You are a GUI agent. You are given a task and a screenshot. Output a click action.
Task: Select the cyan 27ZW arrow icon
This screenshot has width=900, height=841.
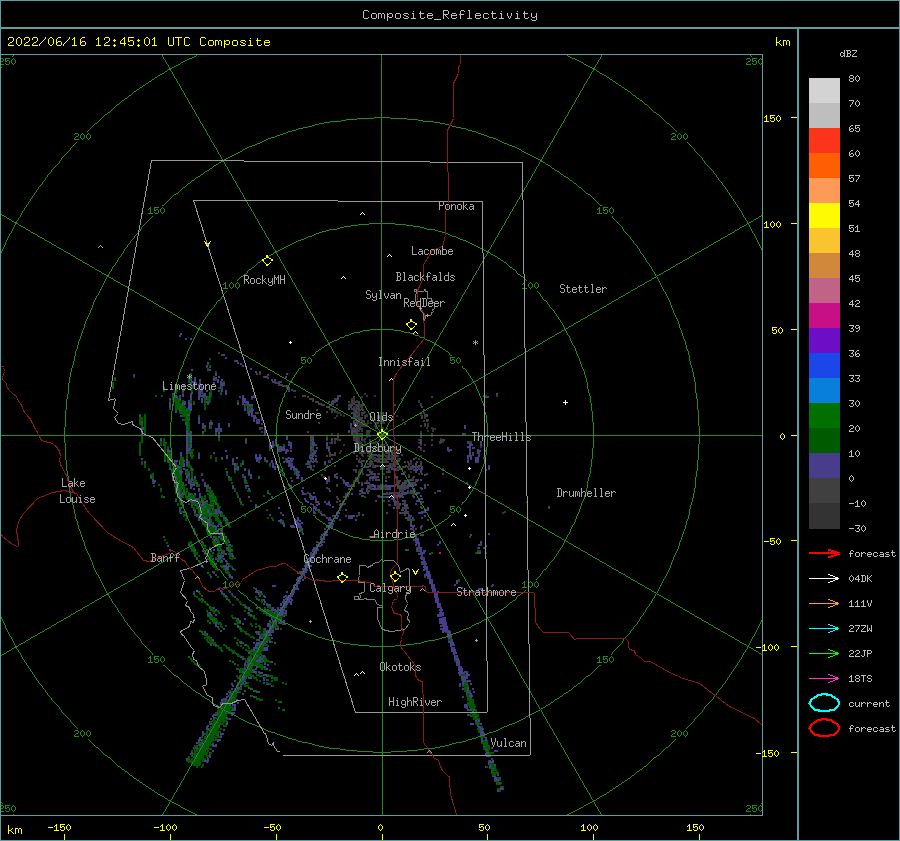824,629
